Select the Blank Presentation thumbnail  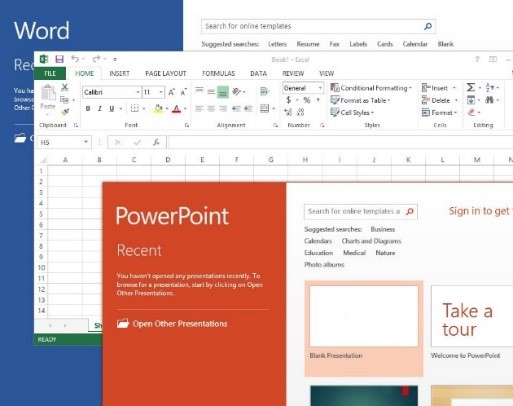point(364,316)
